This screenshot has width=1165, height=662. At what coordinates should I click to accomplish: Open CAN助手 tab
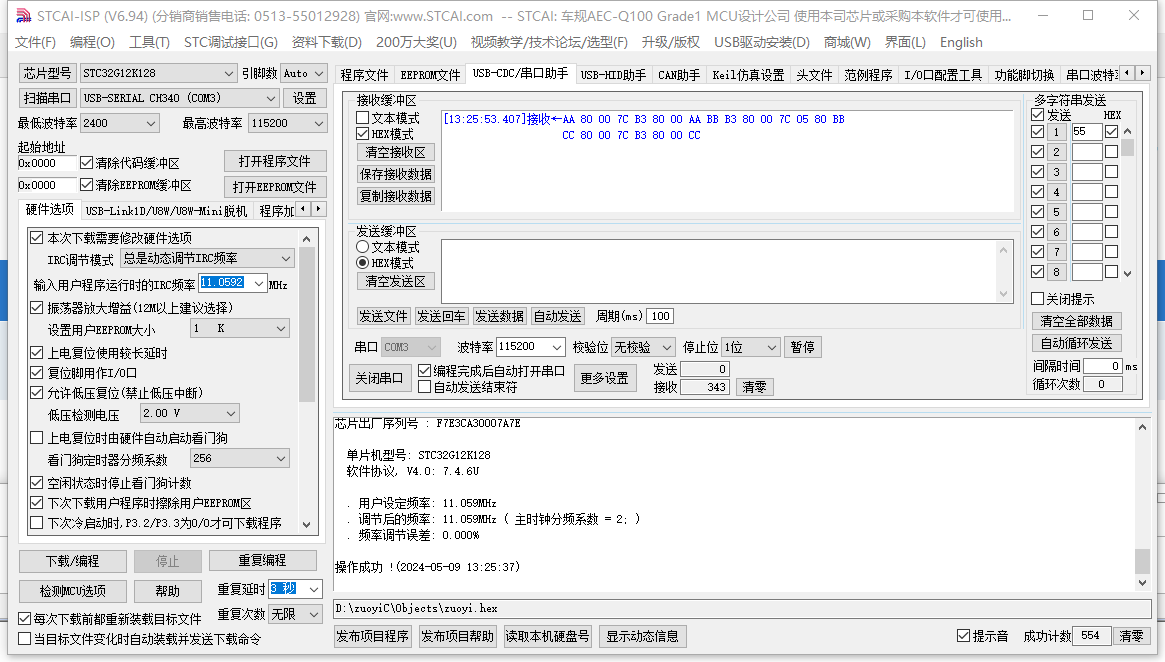coord(678,75)
